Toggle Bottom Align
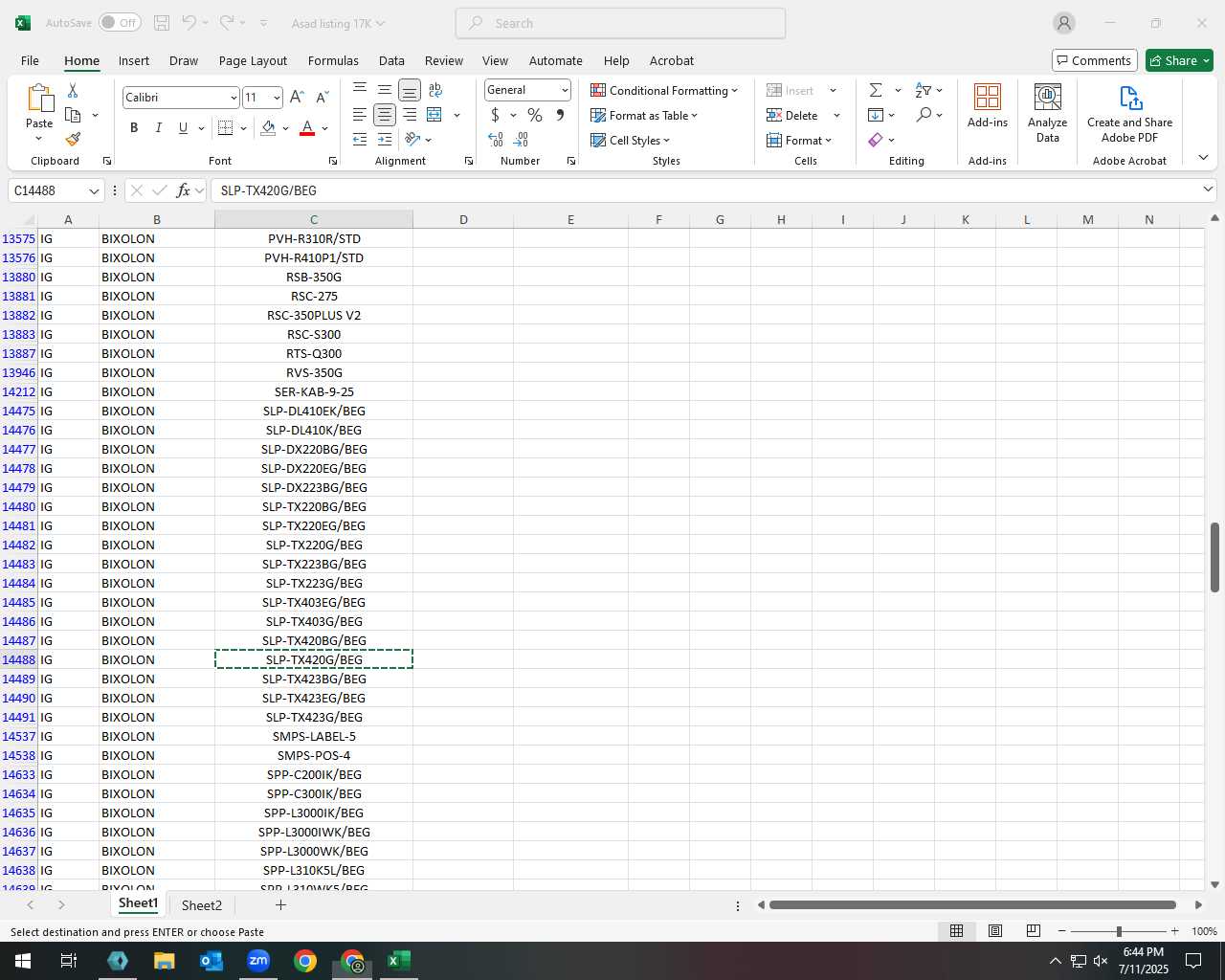1225x980 pixels. click(x=410, y=90)
